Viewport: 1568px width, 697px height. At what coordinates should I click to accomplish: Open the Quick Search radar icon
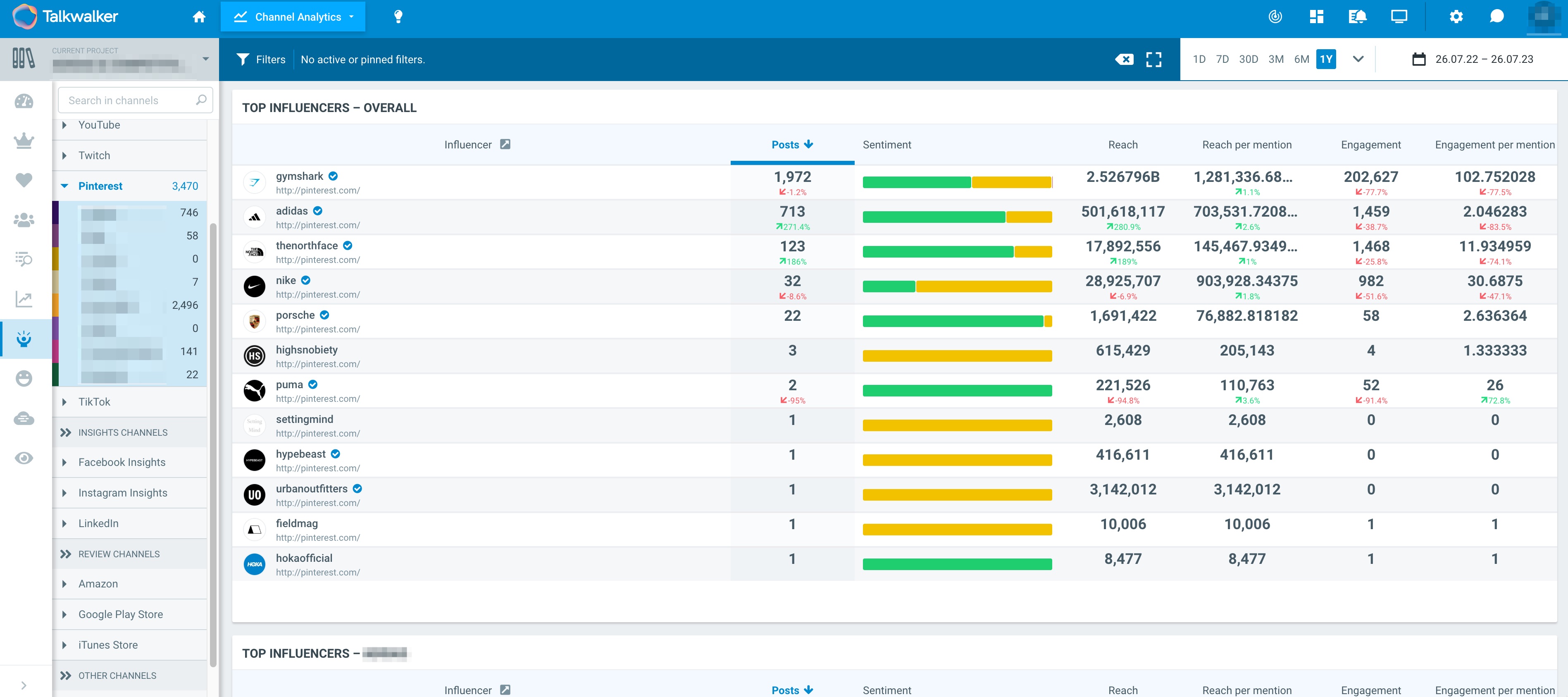(x=1275, y=17)
